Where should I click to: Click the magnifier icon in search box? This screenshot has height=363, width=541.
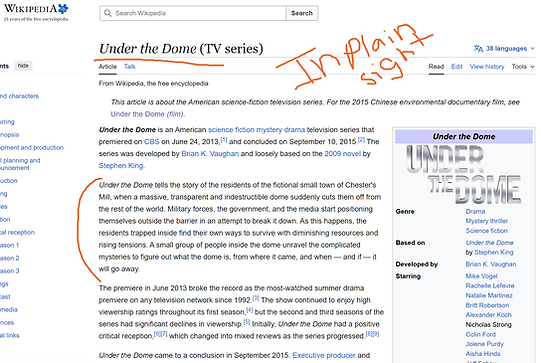point(108,13)
